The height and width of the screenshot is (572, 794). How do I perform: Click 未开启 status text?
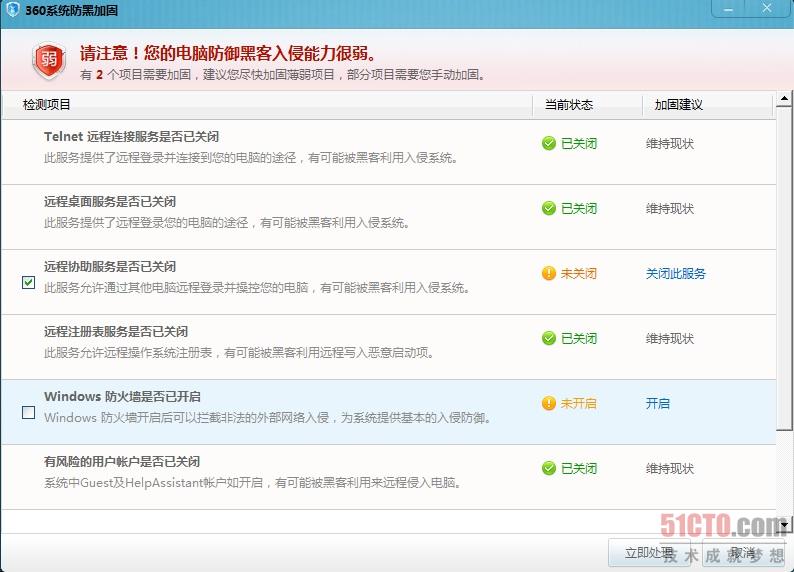coord(579,403)
